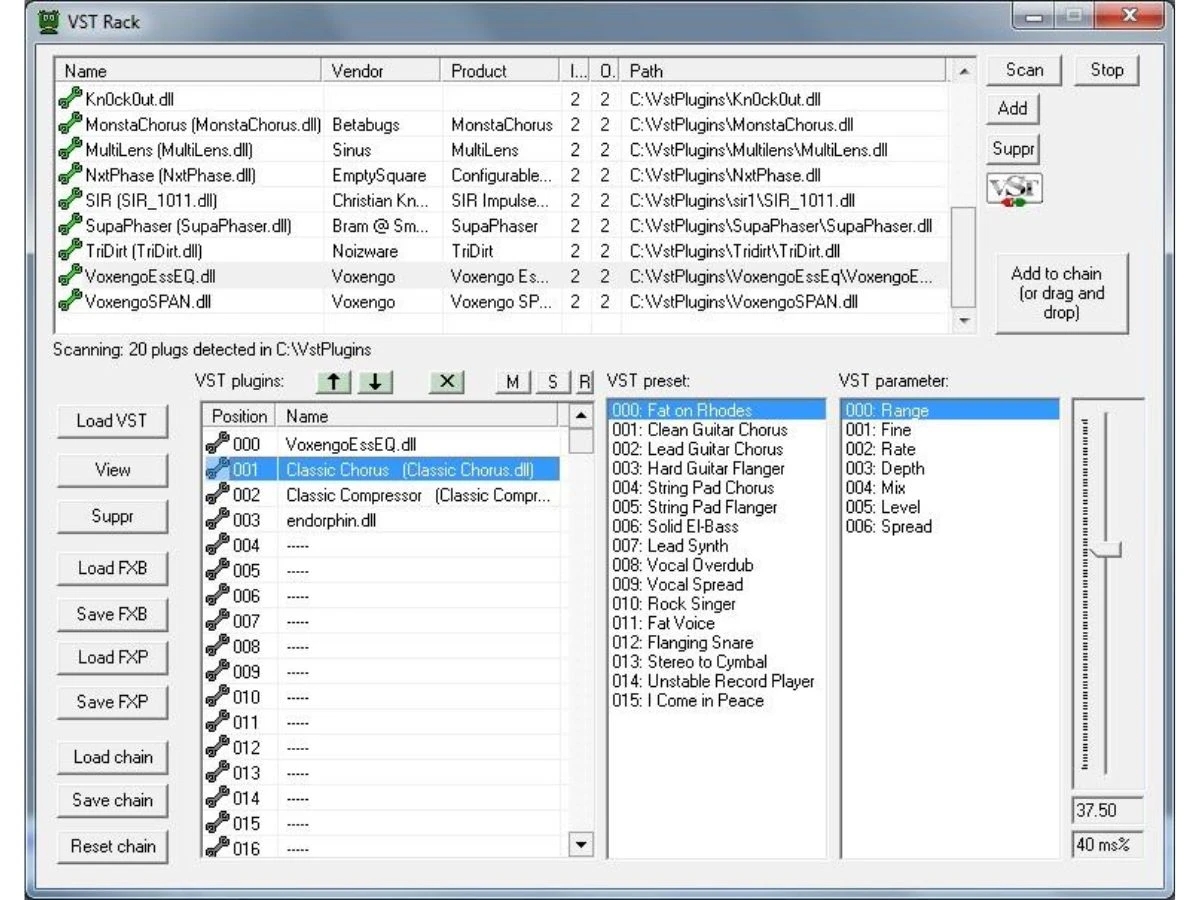Screen dimensions: 1200x900
Task: Click plug icon beside SupaPhaser
Action: coord(69,226)
